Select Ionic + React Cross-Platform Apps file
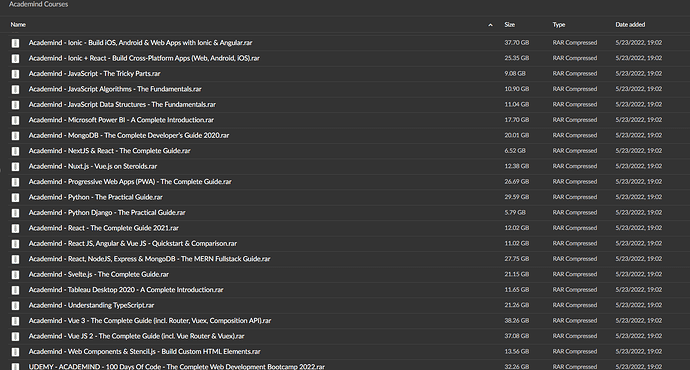 pos(144,58)
